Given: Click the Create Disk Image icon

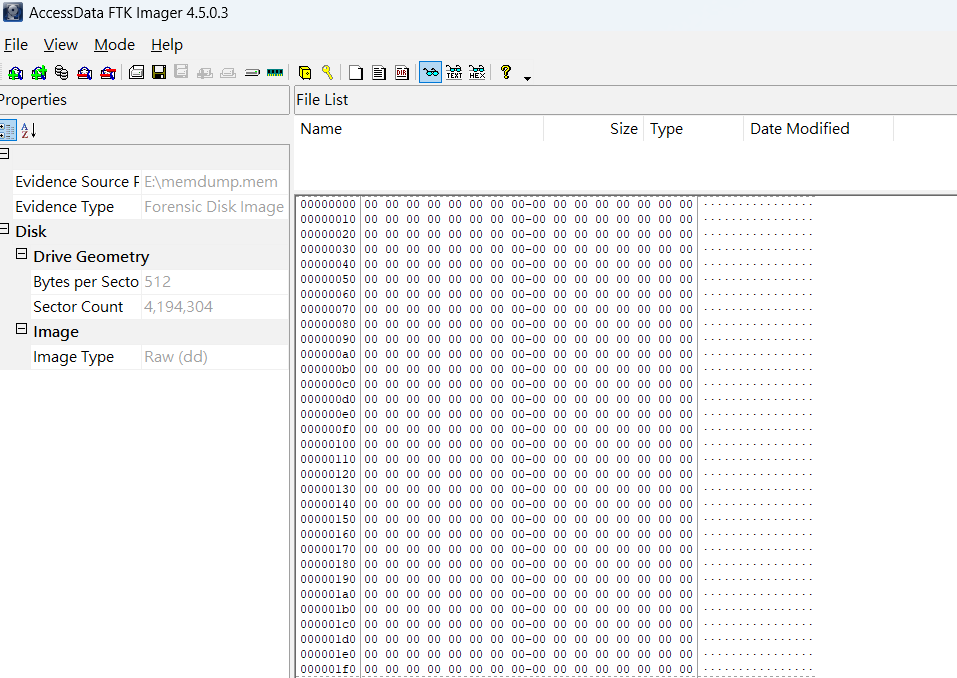Looking at the screenshot, I should [x=137, y=73].
